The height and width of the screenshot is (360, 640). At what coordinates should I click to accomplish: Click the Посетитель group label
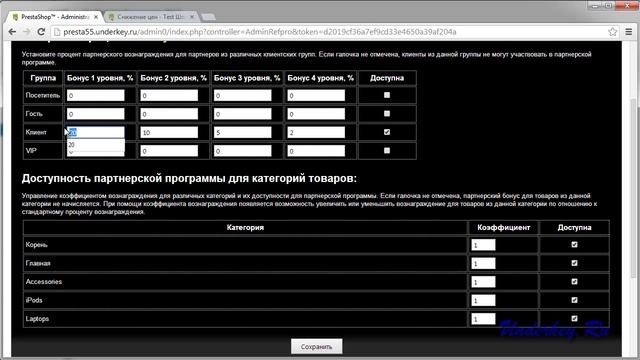pyautogui.click(x=43, y=96)
